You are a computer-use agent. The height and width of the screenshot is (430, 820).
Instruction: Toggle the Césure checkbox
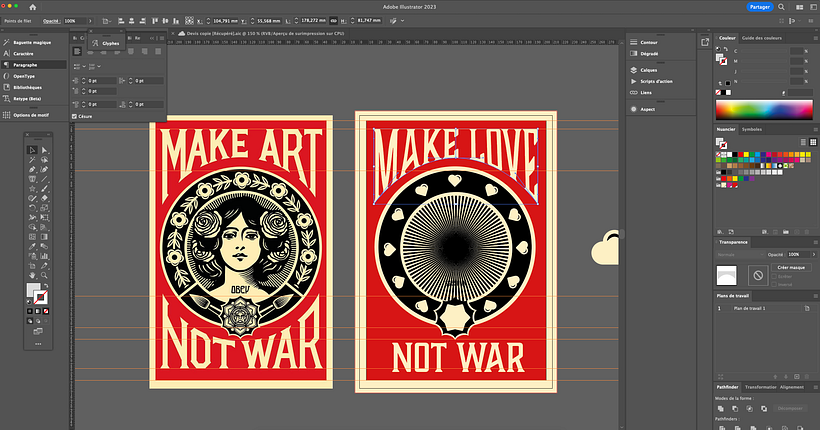click(75, 115)
